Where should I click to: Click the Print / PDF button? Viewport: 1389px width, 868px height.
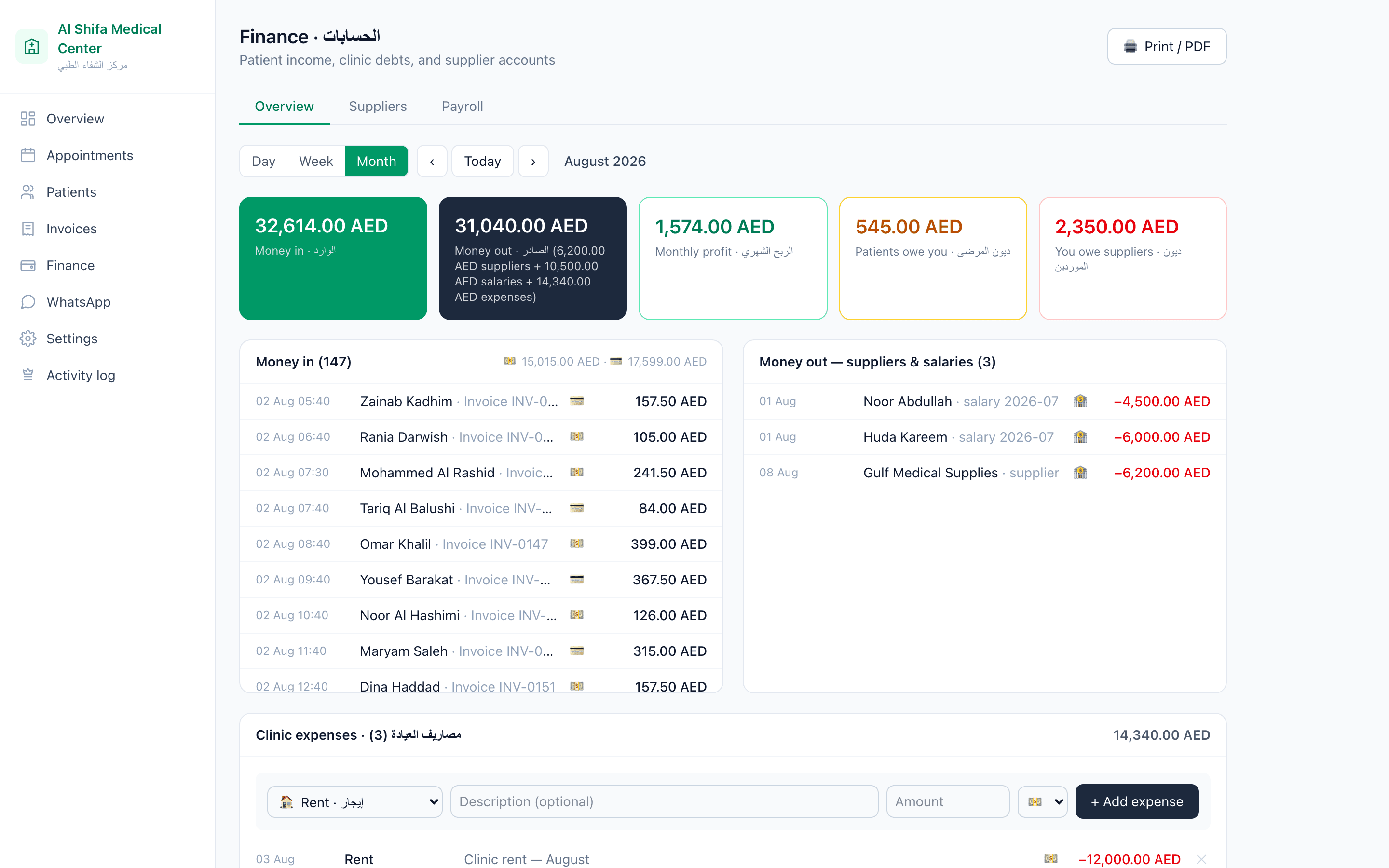point(1167,46)
